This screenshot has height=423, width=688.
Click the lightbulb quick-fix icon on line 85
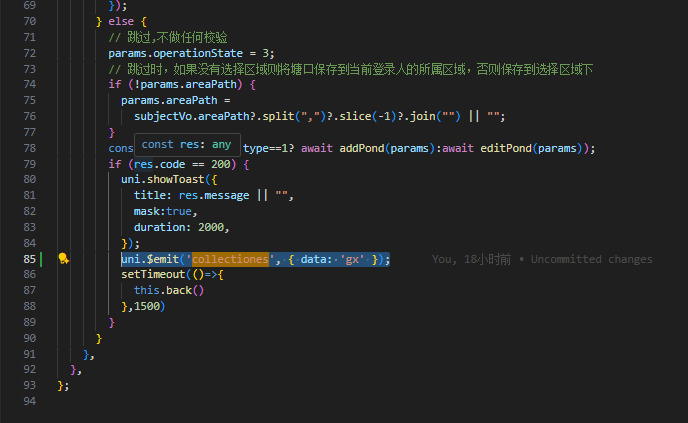coord(63,259)
